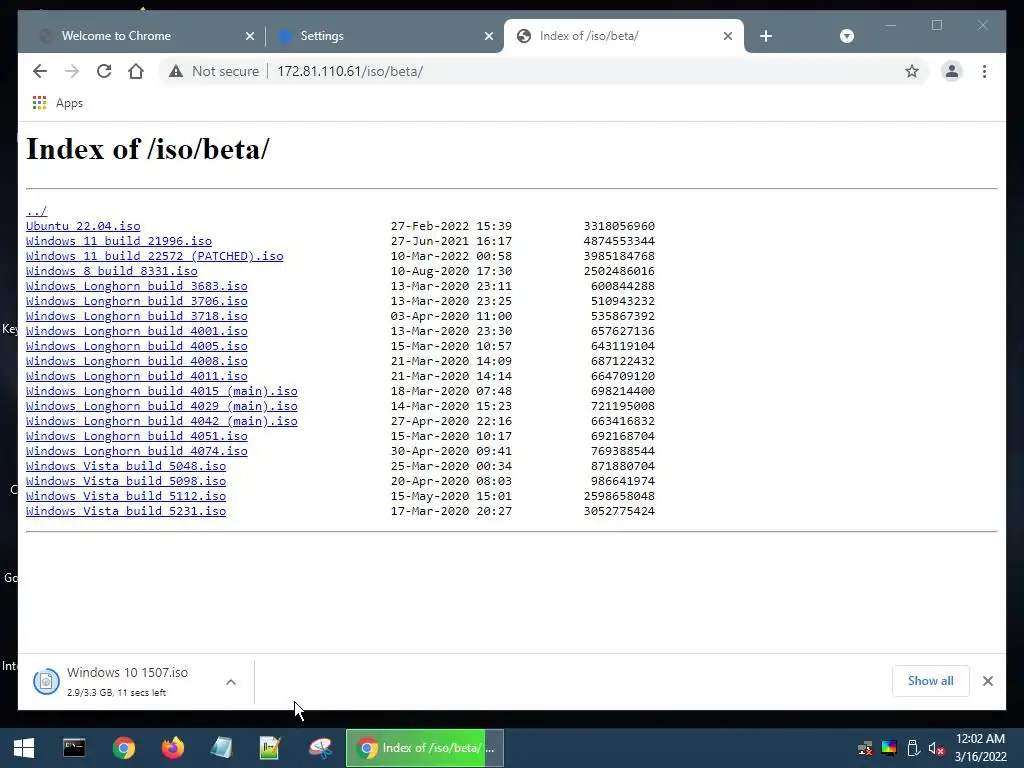Open the red-and-white taskbar app beside the Chrome window button
The height and width of the screenshot is (768, 1024).
(320, 748)
